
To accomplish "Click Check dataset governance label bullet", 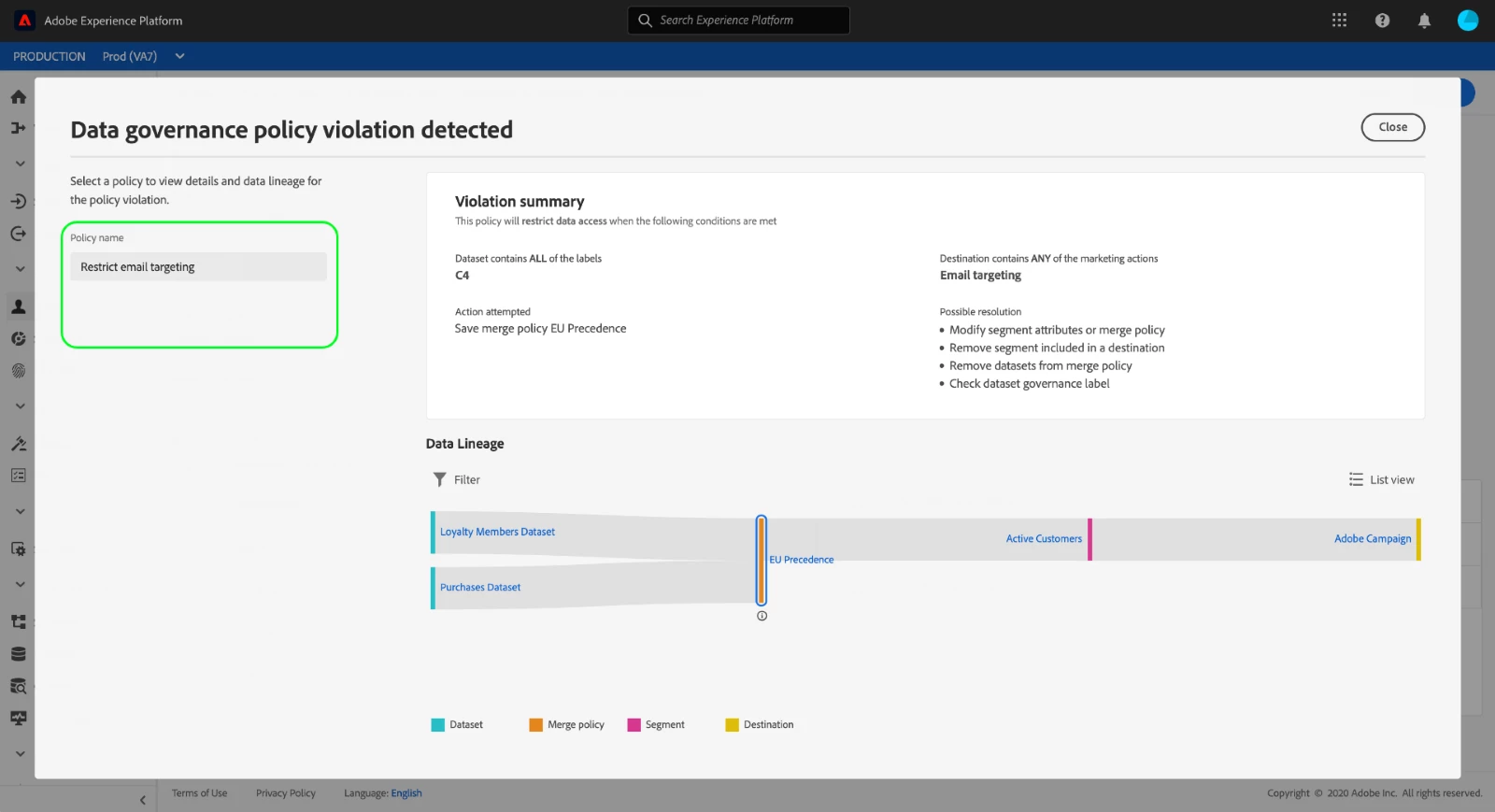I will tap(1029, 384).
